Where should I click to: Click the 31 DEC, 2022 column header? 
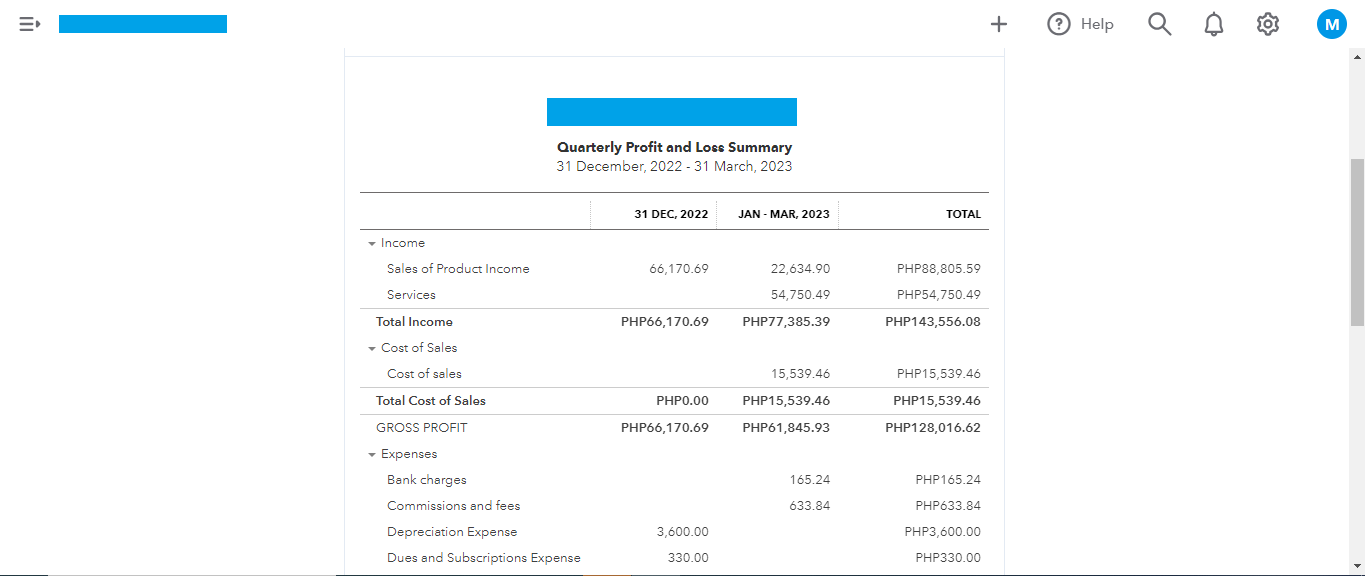(671, 214)
